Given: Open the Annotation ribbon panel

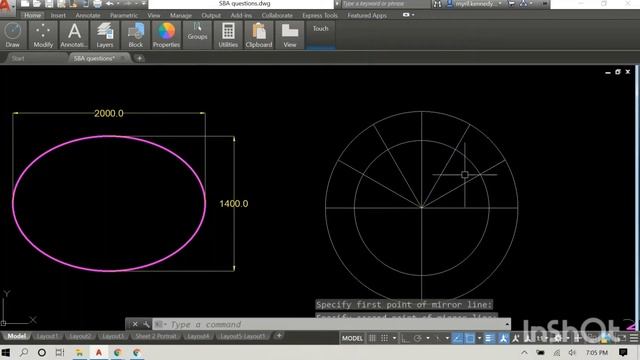Looking at the screenshot, I should tap(74, 35).
